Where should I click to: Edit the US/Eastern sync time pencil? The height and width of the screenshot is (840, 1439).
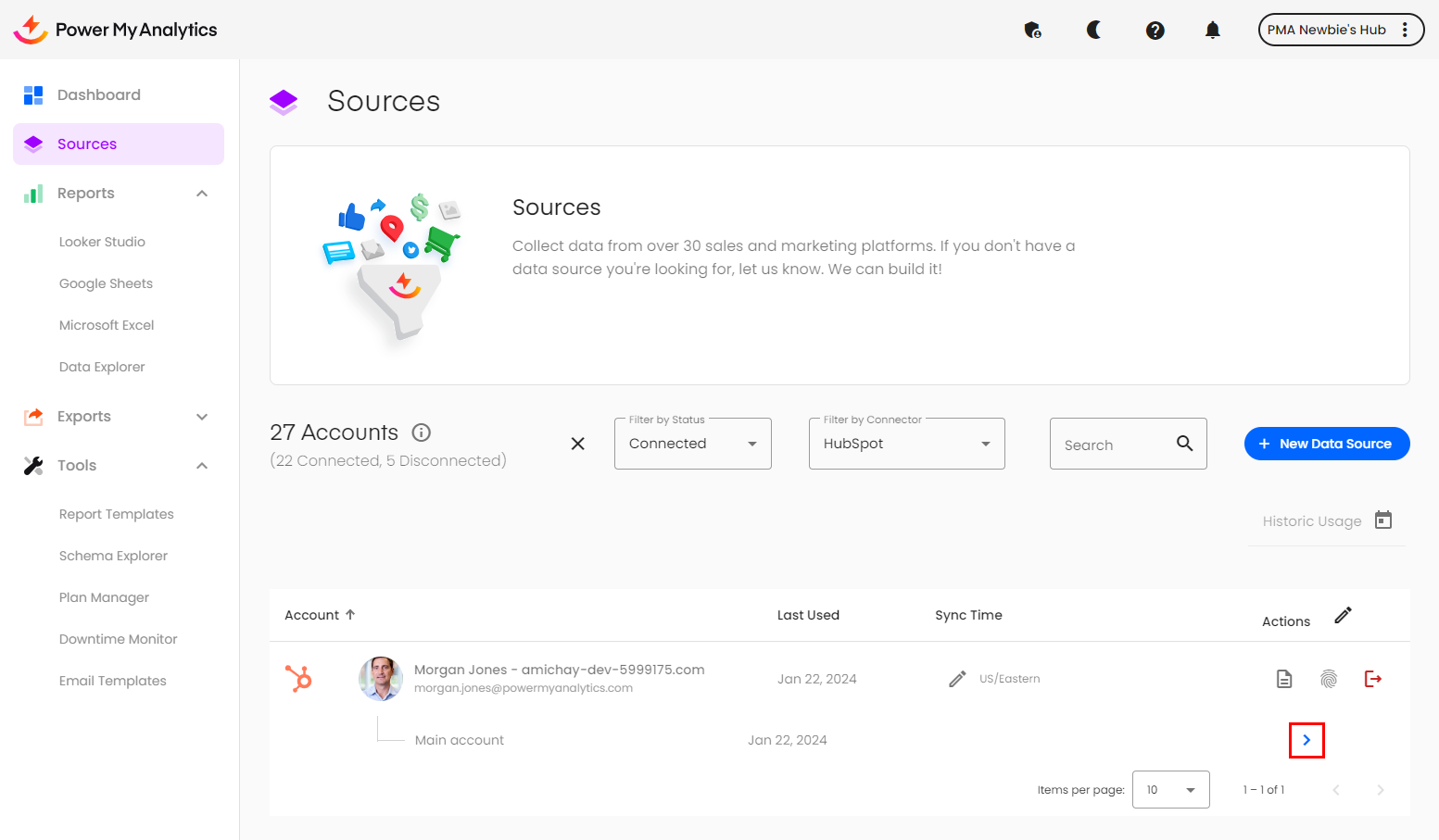[x=957, y=679]
